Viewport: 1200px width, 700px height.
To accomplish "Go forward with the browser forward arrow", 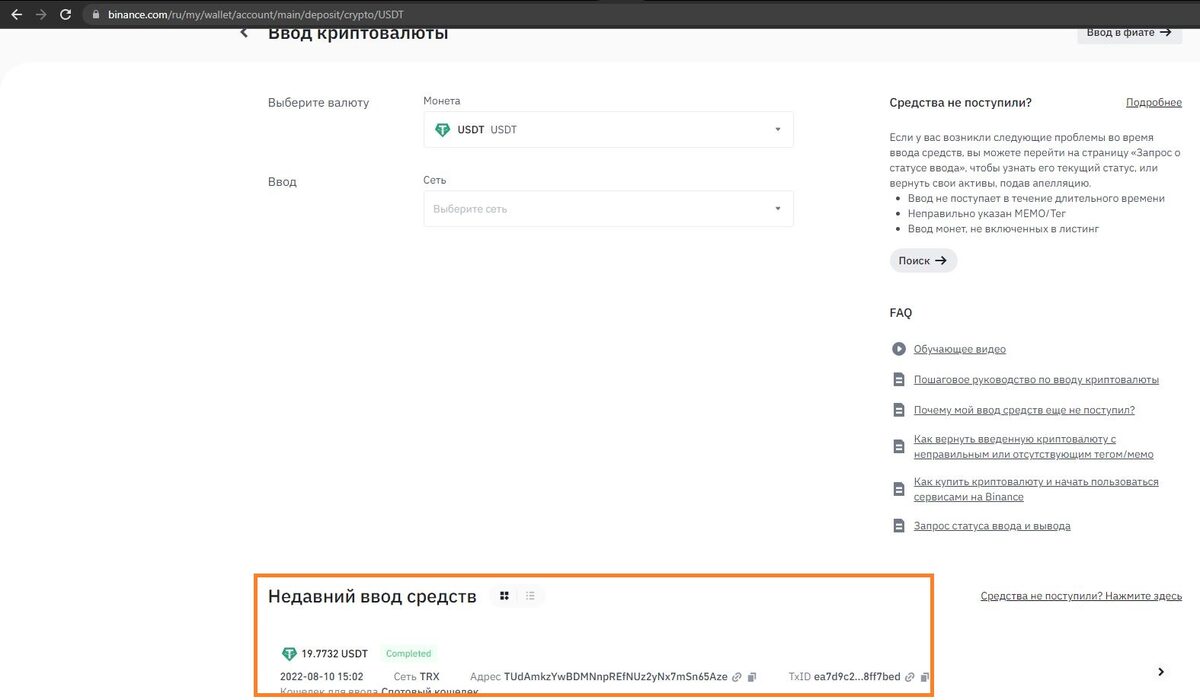I will [x=41, y=15].
